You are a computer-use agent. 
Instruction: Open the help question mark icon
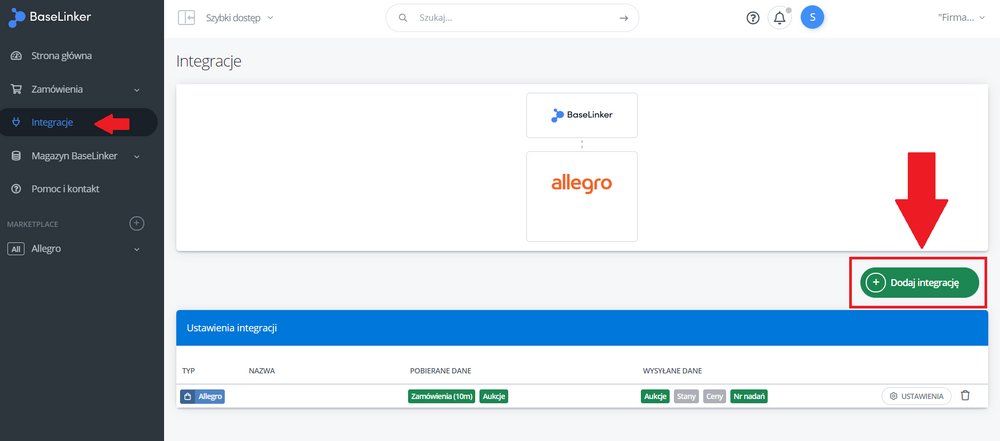(x=753, y=18)
